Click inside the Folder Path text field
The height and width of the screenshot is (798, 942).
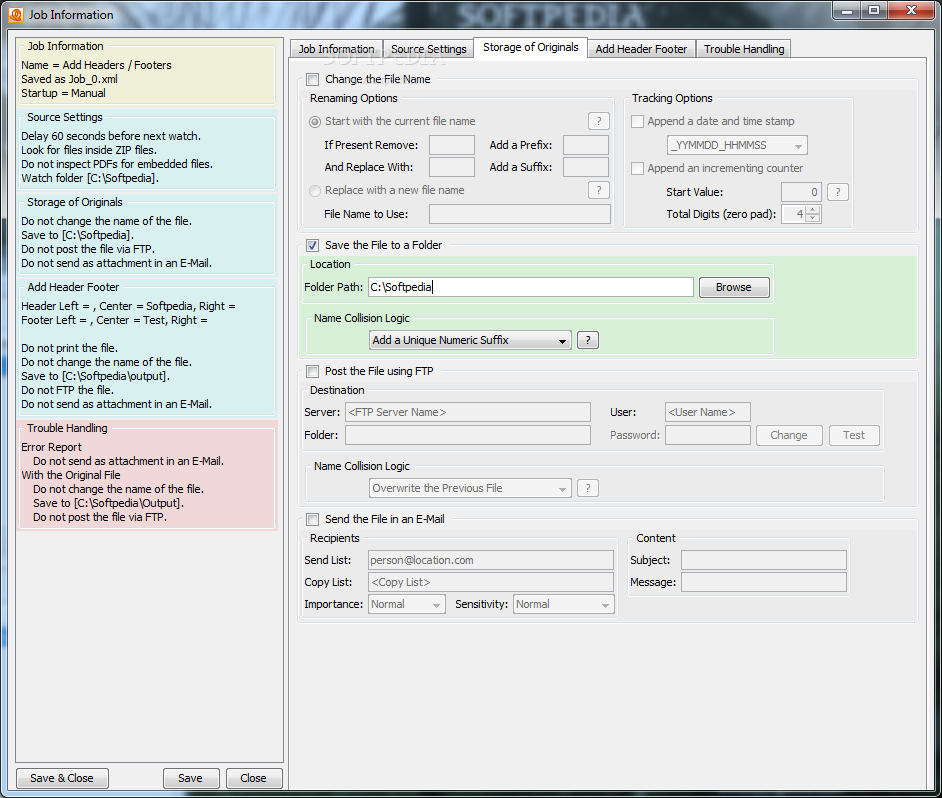pos(530,287)
